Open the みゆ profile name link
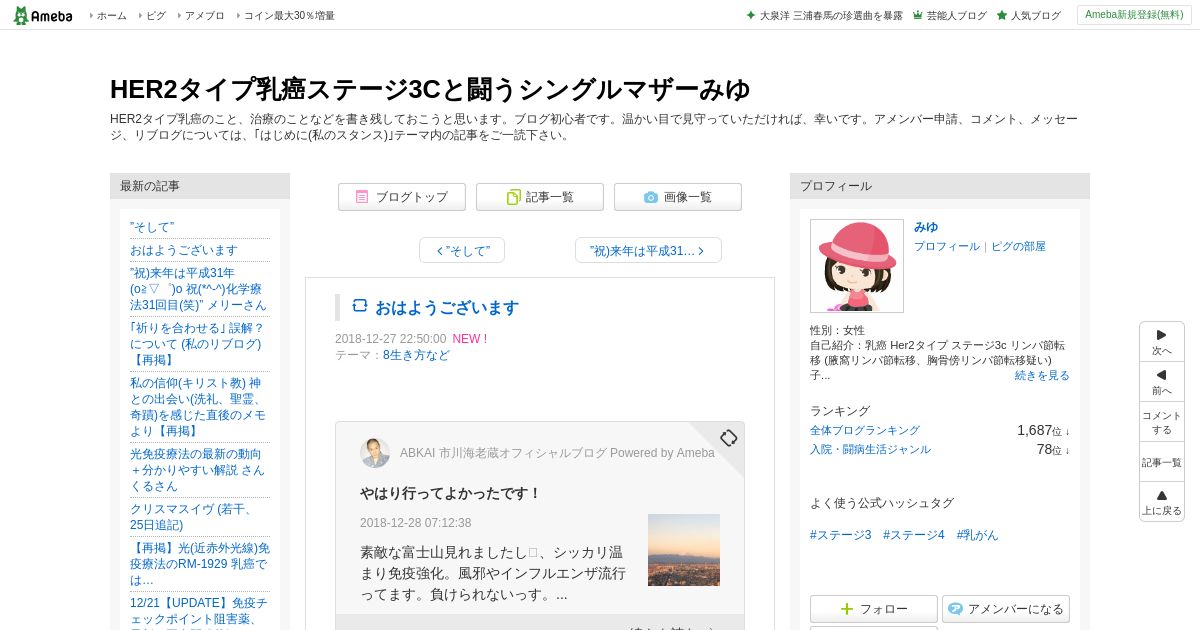Screen dimensions: 1200x630 point(926,227)
